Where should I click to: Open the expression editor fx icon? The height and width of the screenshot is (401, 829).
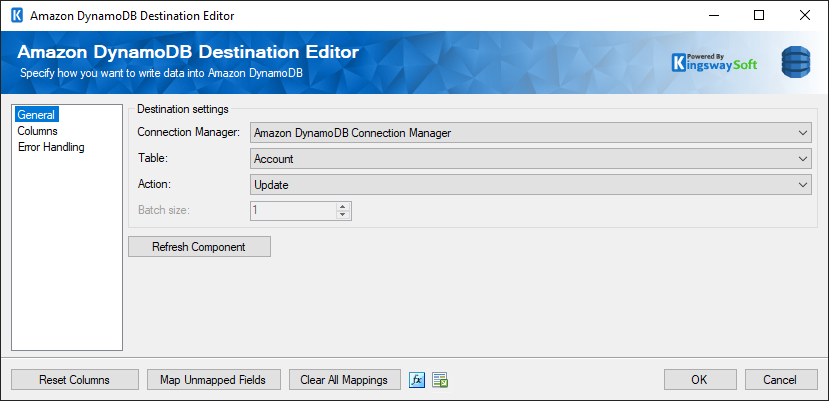click(417, 380)
